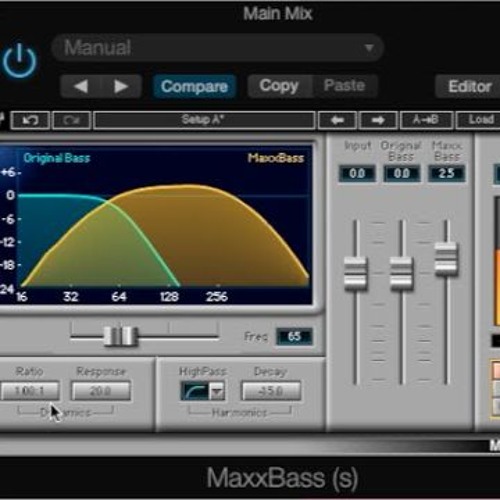
Task: Click the frequency slider handle
Action: click(x=120, y=336)
